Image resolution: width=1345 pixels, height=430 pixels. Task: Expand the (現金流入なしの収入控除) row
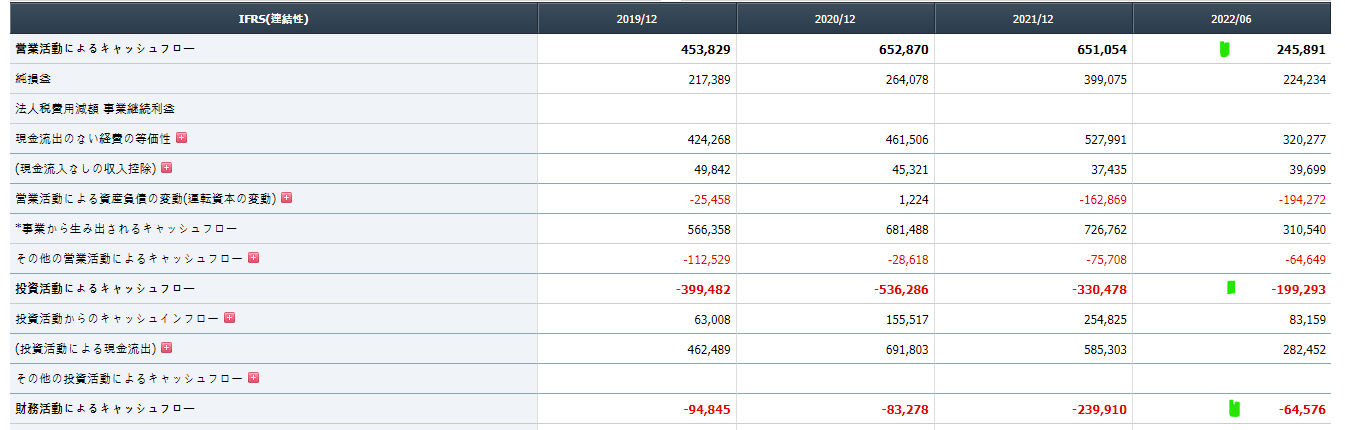[166, 168]
